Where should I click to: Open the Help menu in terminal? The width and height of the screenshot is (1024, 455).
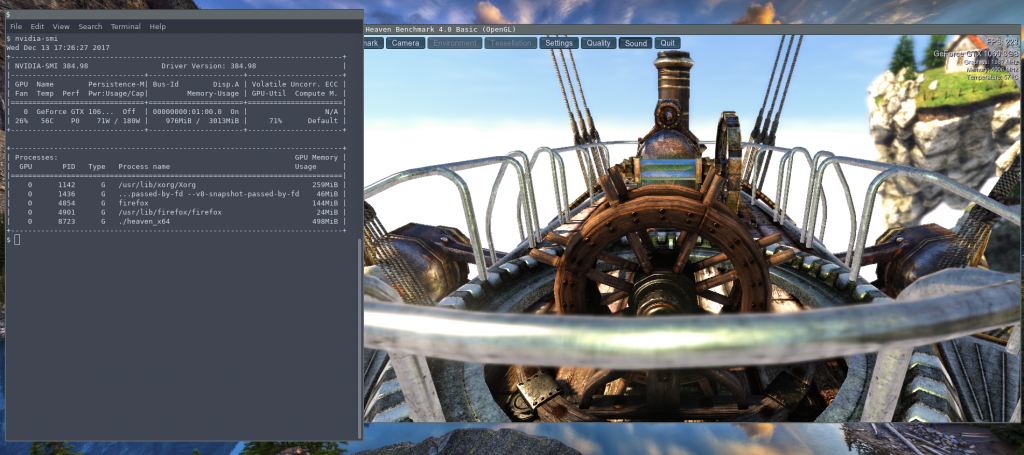158,26
